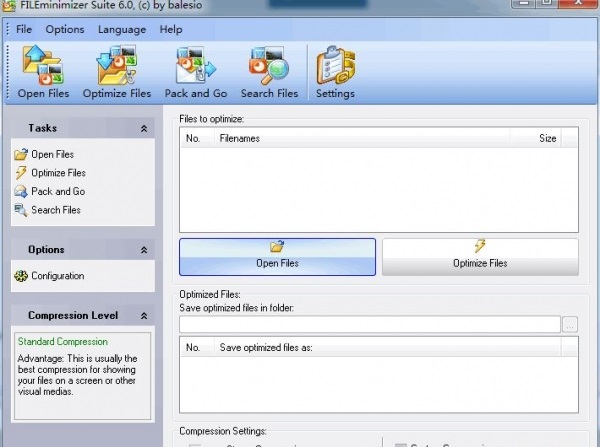600x447 pixels.
Task: Click the Open Files toolbar icon
Action: coord(43,72)
